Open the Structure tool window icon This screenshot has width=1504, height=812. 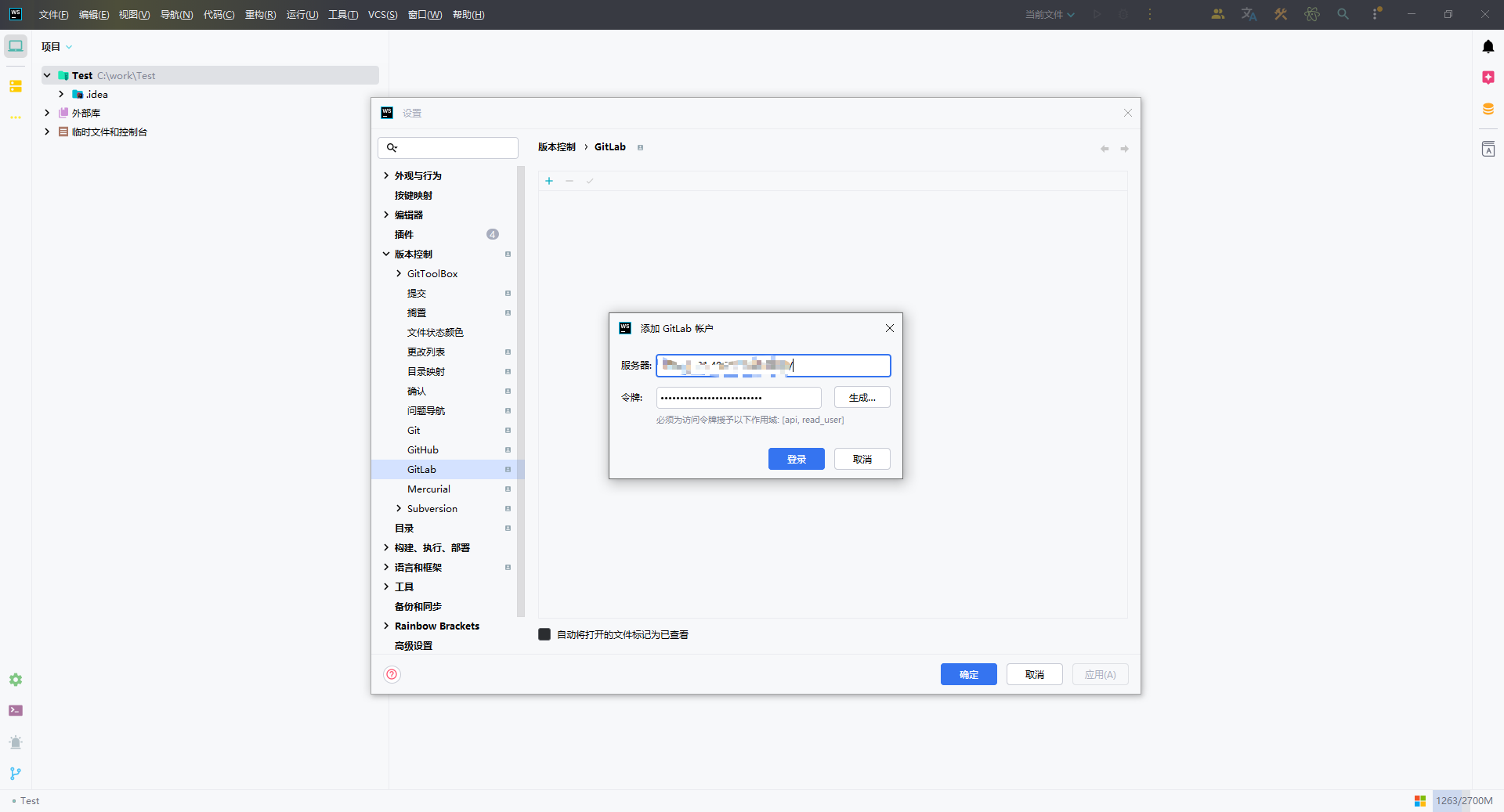click(x=16, y=86)
